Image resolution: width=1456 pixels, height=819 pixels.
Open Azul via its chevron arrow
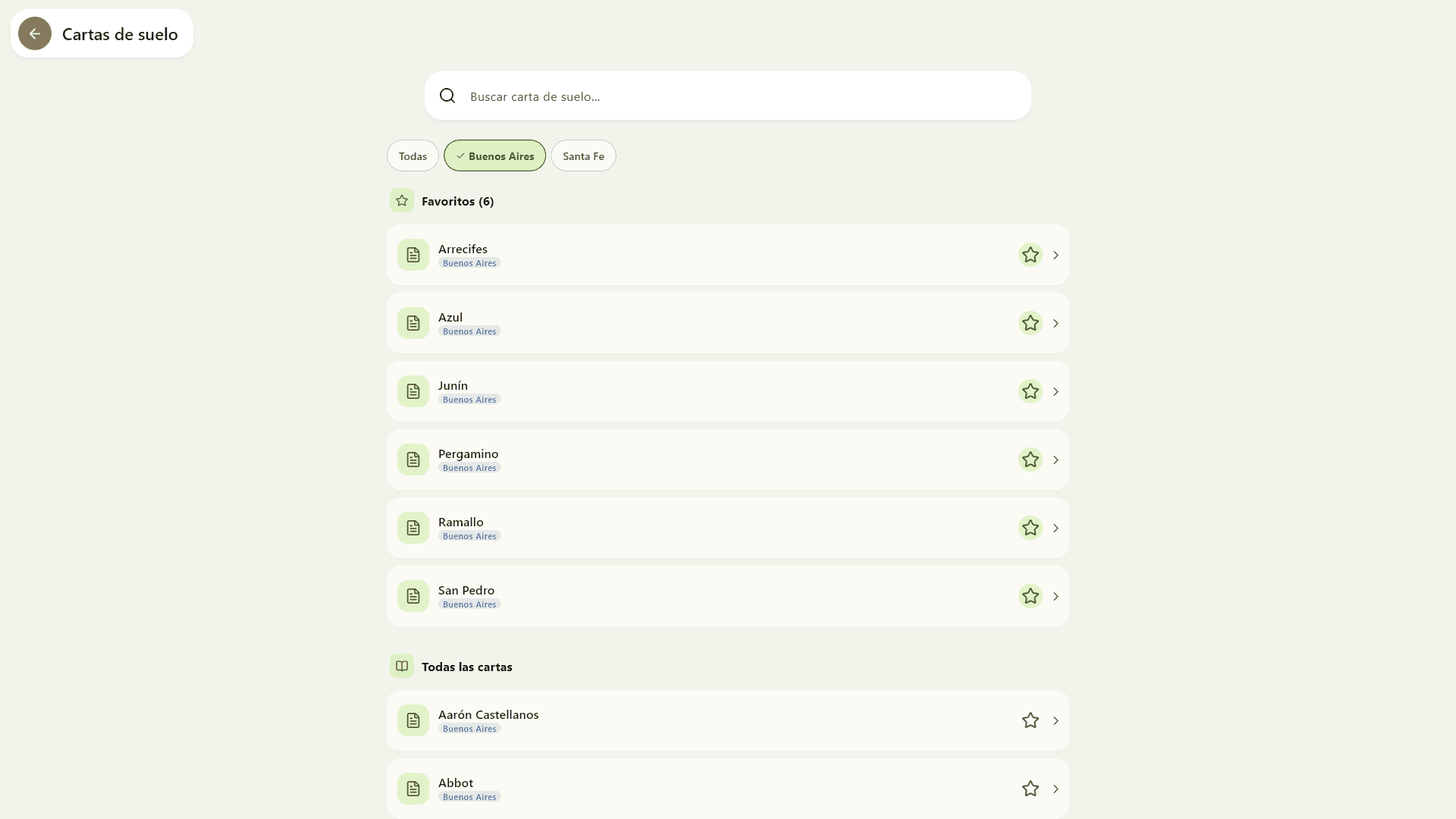[x=1056, y=323]
